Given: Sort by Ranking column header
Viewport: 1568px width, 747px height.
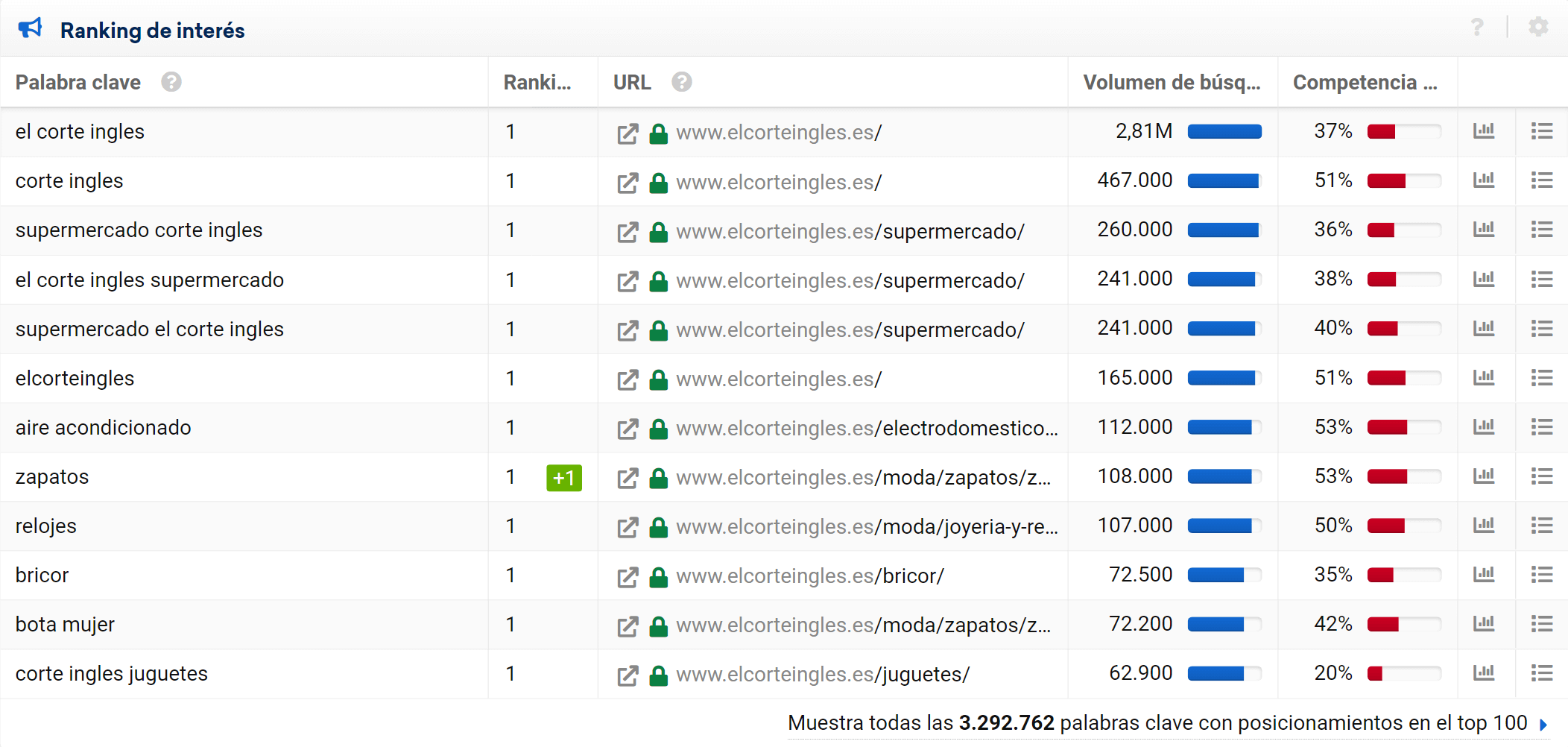Looking at the screenshot, I should point(537,82).
